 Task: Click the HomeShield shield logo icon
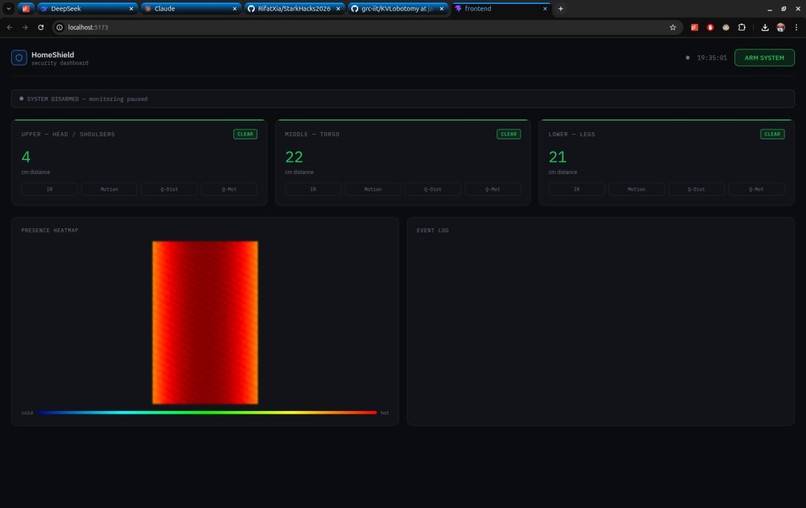pyautogui.click(x=19, y=58)
